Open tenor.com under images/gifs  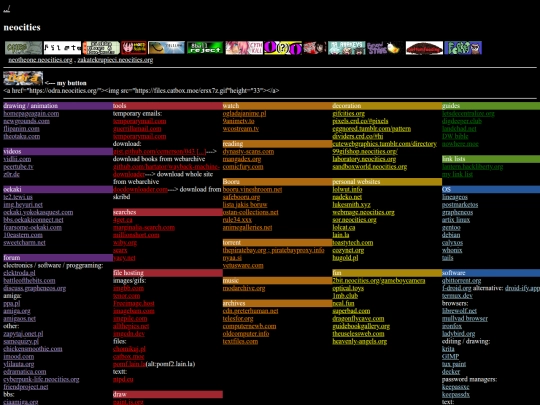126,295
